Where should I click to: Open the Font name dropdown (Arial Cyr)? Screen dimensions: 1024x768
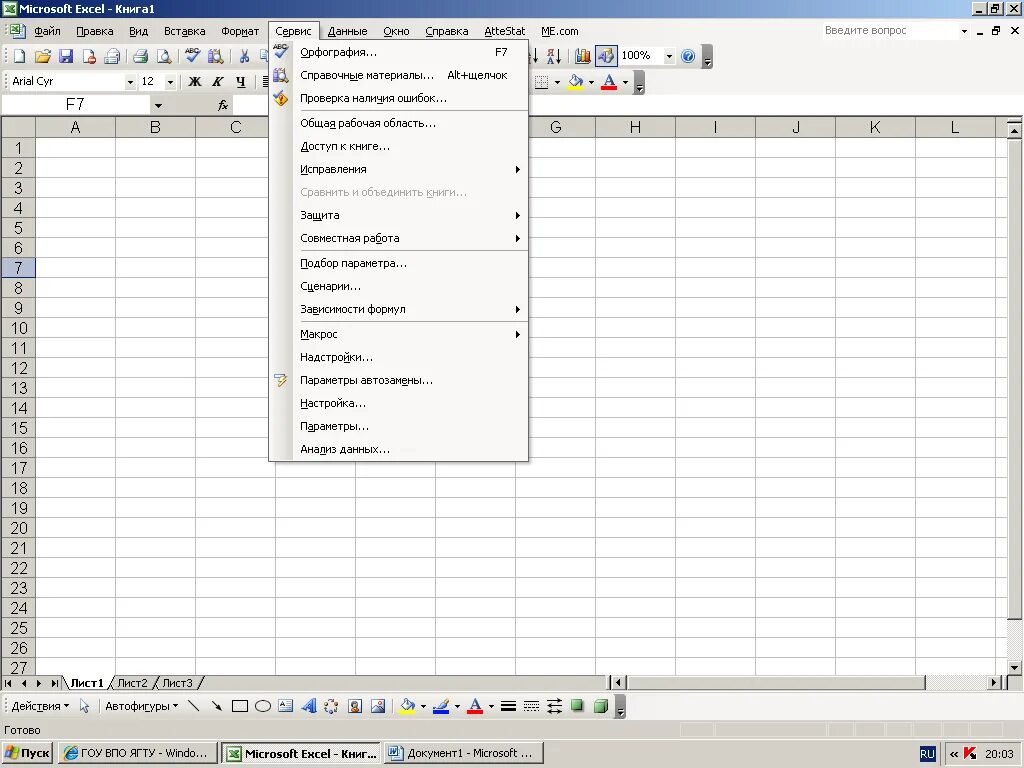pyautogui.click(x=130, y=82)
